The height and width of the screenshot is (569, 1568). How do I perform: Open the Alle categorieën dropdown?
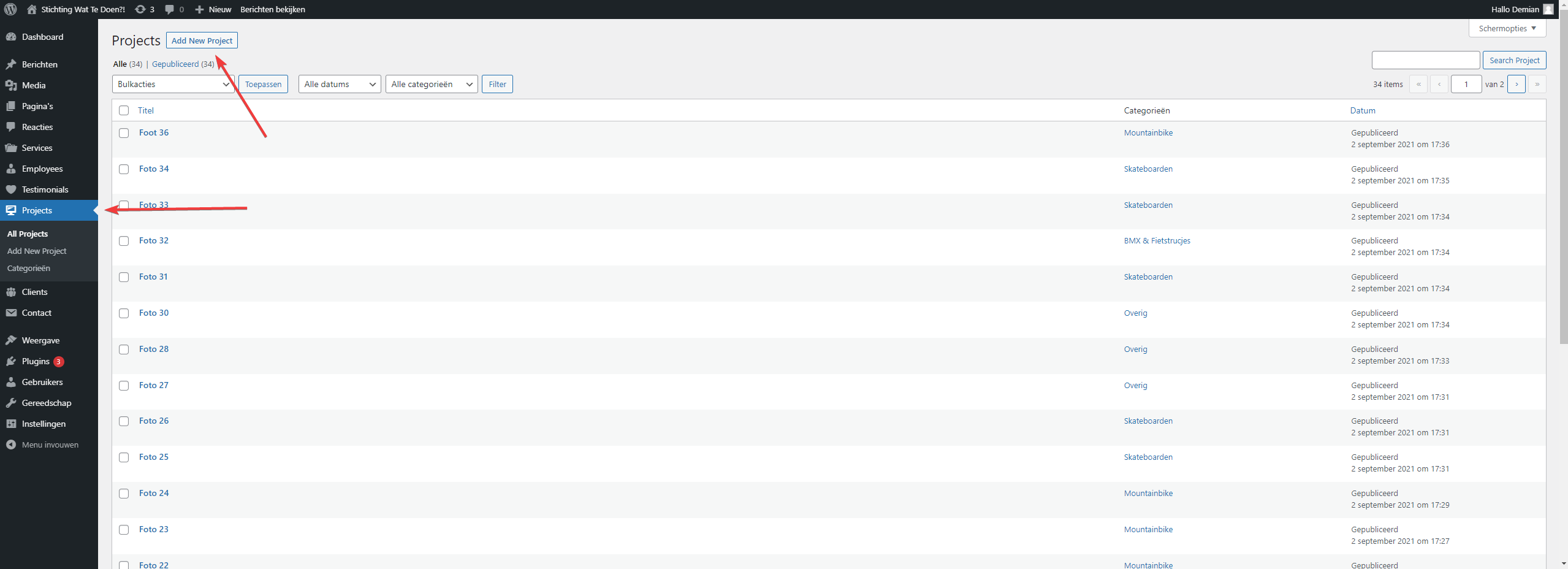432,84
